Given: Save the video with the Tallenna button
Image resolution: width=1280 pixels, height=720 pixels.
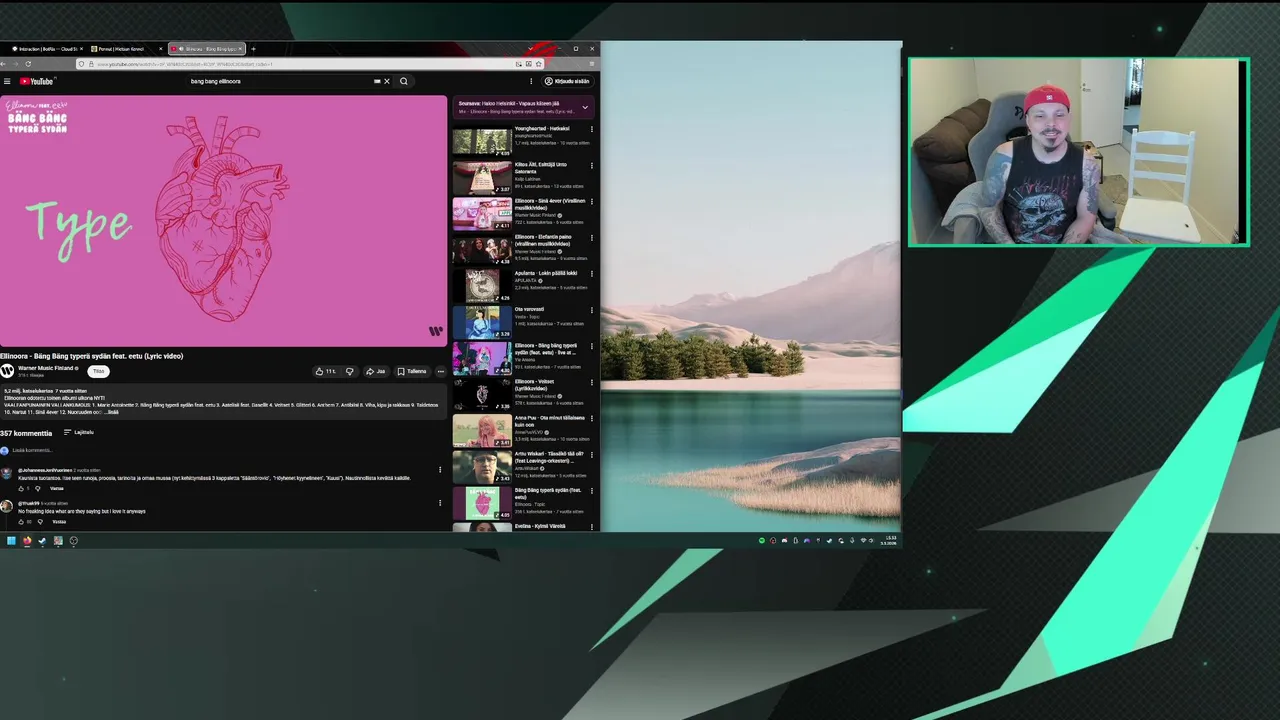Looking at the screenshot, I should point(412,371).
